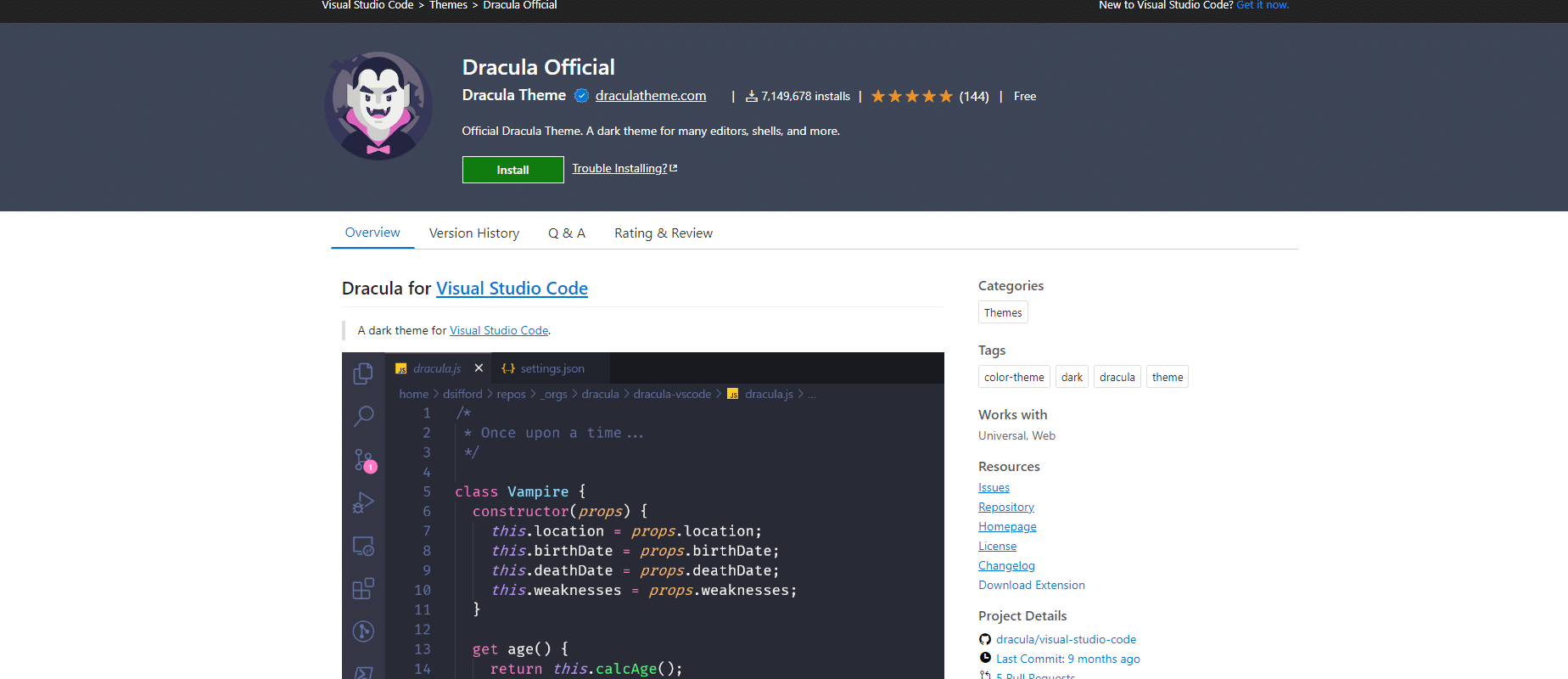Go to the Rating & Review tab
Screen dimensions: 1568x679
coord(663,233)
